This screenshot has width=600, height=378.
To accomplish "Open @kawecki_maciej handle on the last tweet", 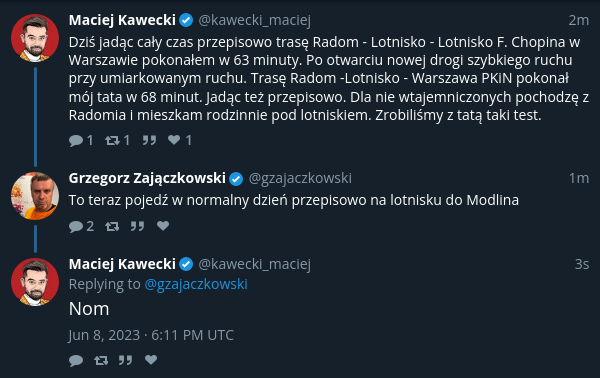I will (254, 264).
